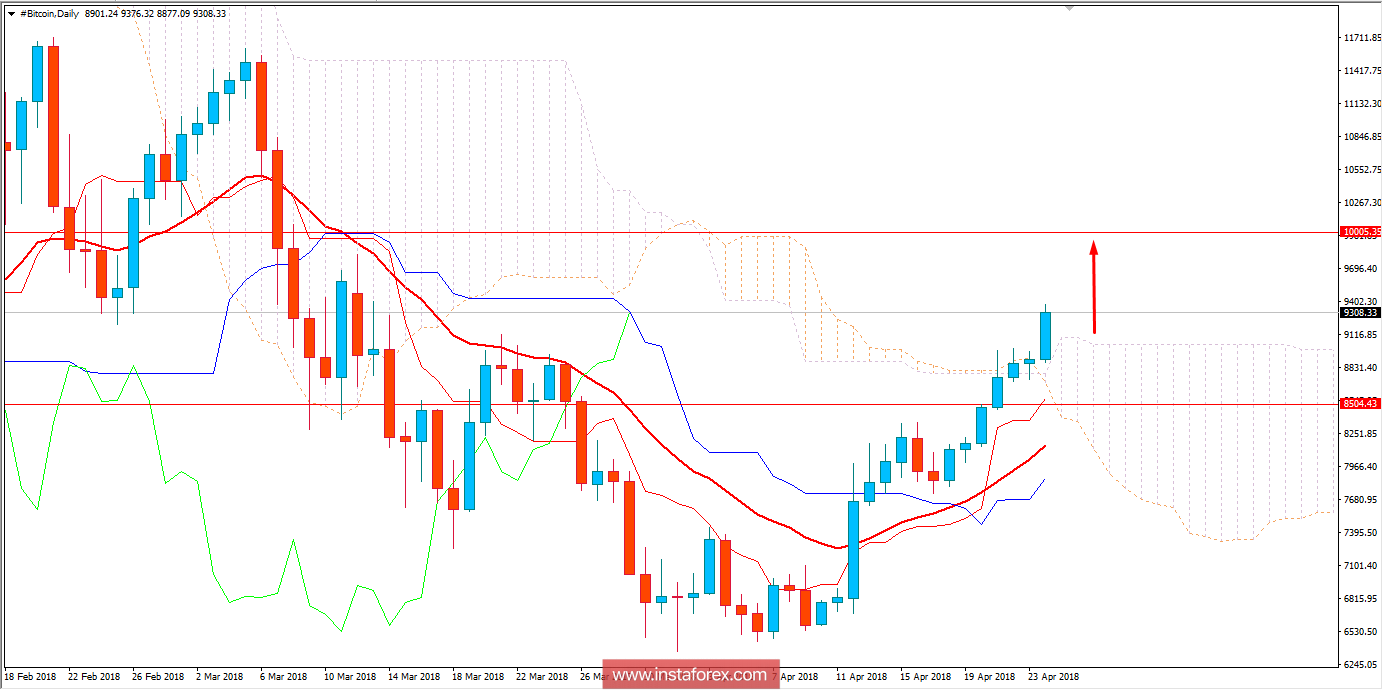Click price axis value 10552.75
This screenshot has height=690, width=1382.
click(1363, 170)
